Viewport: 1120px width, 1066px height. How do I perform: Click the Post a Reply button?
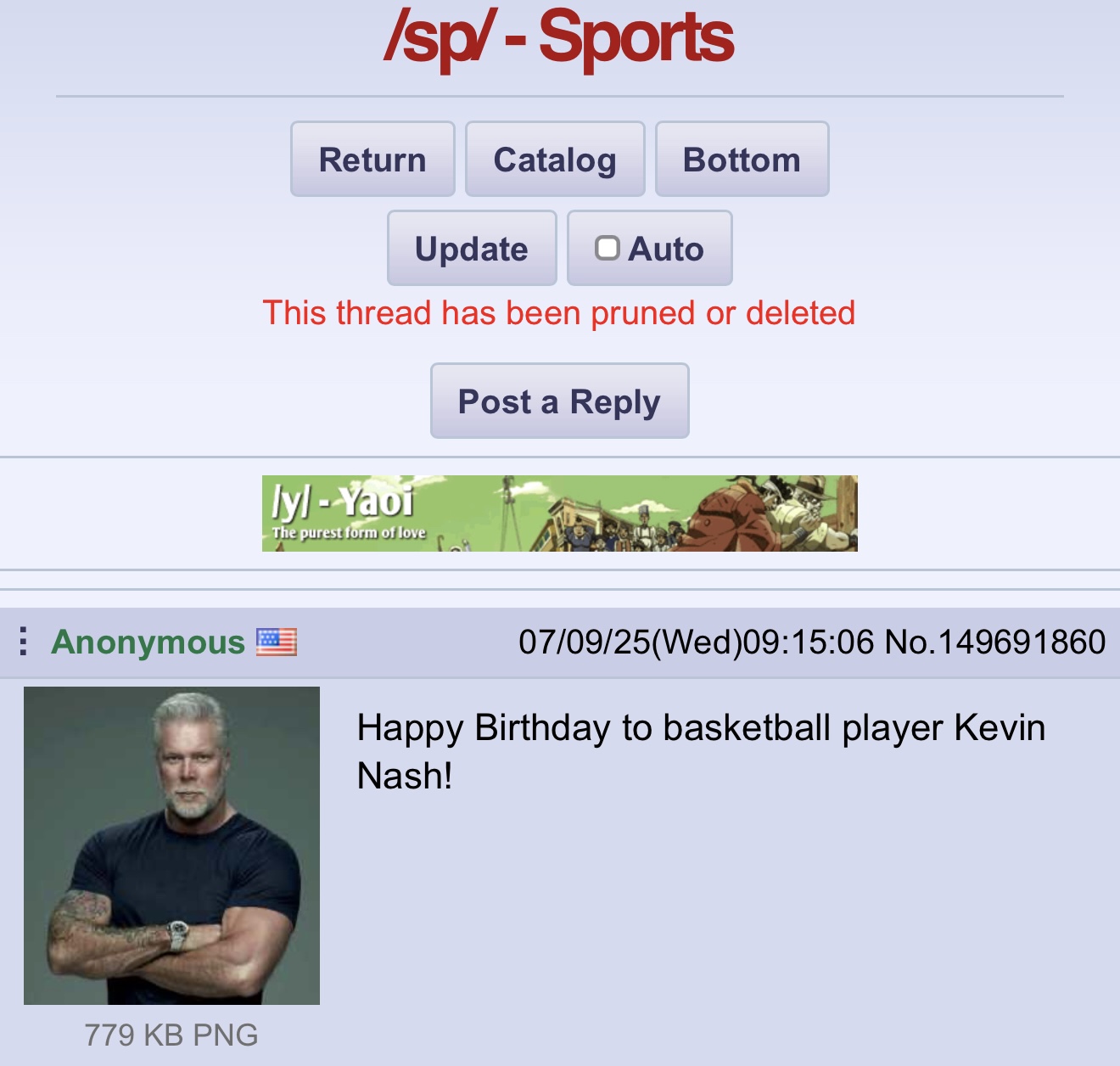pyautogui.click(x=559, y=401)
